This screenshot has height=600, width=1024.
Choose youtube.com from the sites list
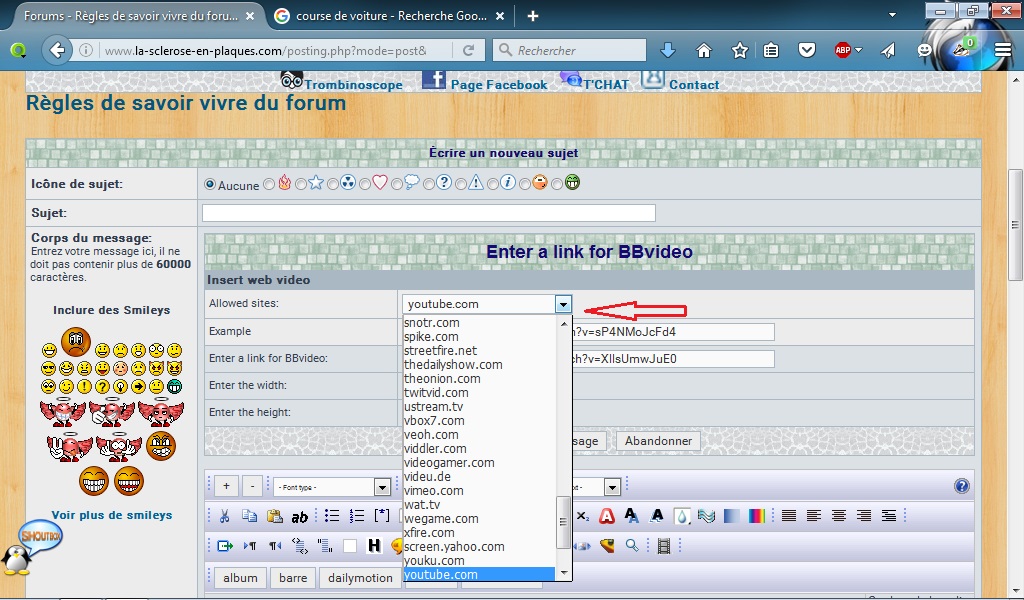coord(479,575)
